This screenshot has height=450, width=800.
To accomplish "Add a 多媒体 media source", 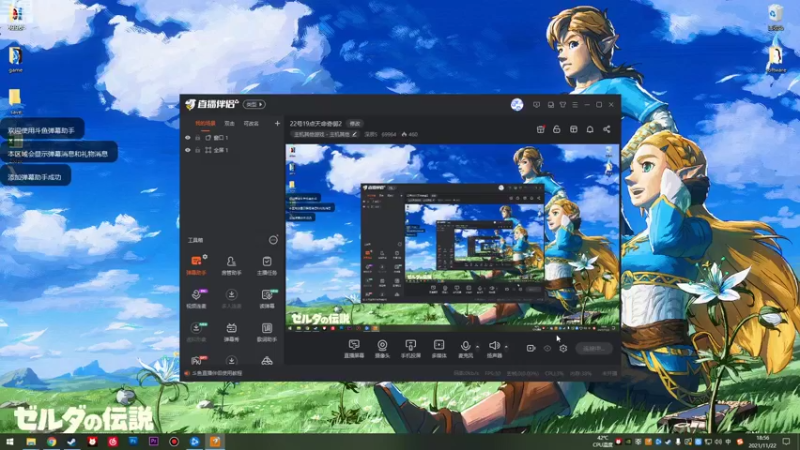I will coord(439,348).
